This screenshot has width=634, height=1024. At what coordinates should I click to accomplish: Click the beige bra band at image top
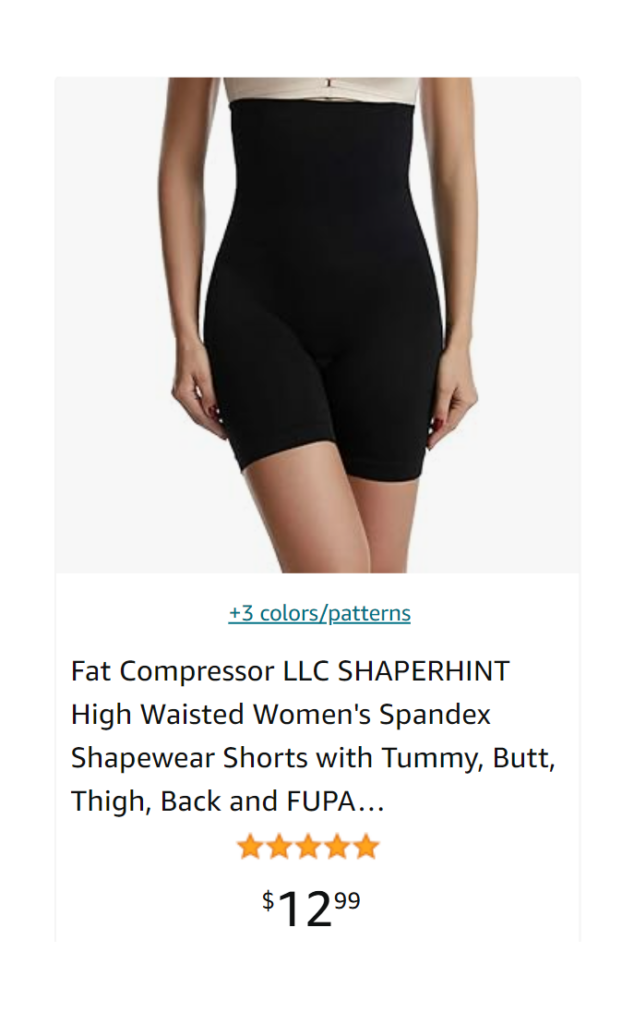coord(321,89)
